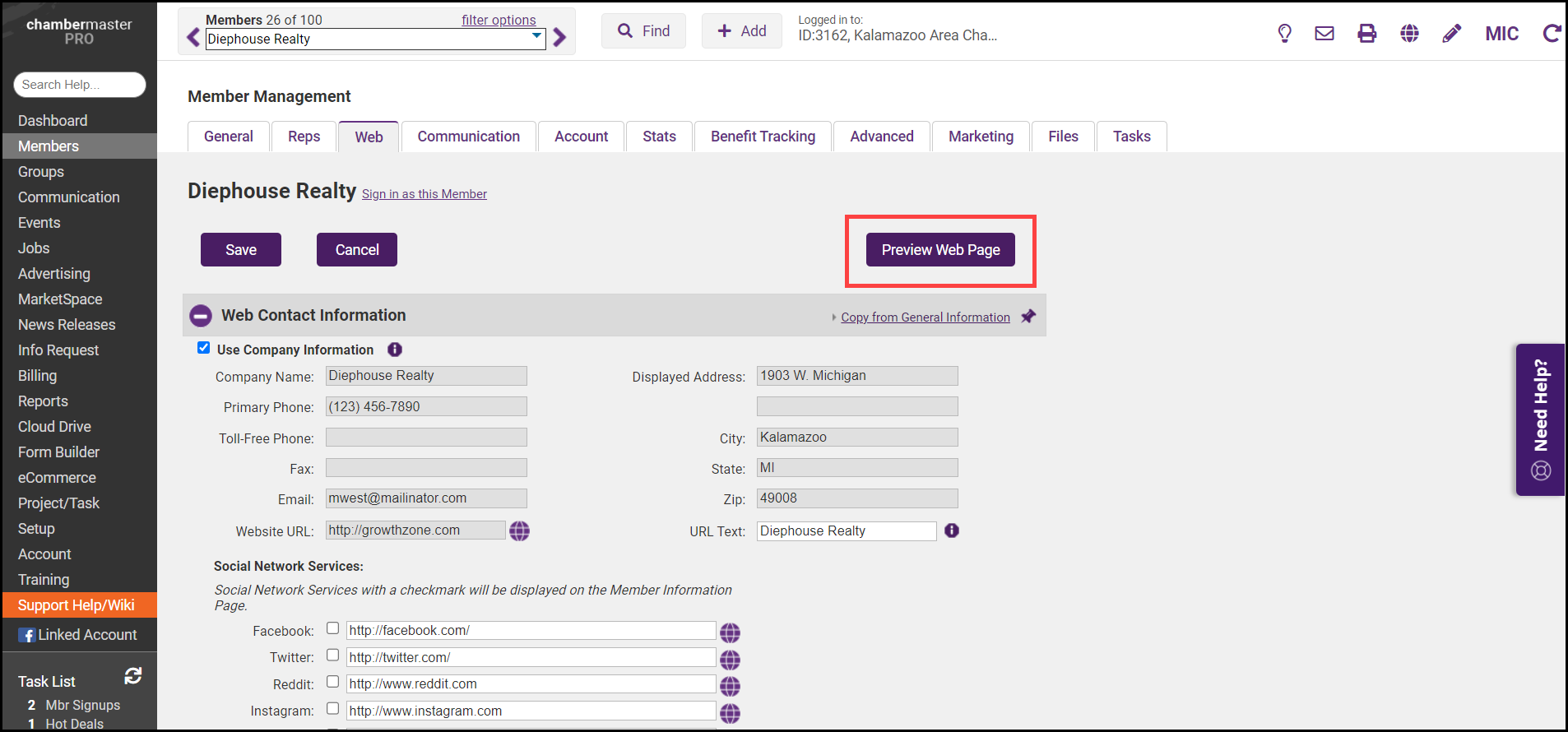Click the pencil edit icon in header
This screenshot has width=1568, height=732.
1452,34
